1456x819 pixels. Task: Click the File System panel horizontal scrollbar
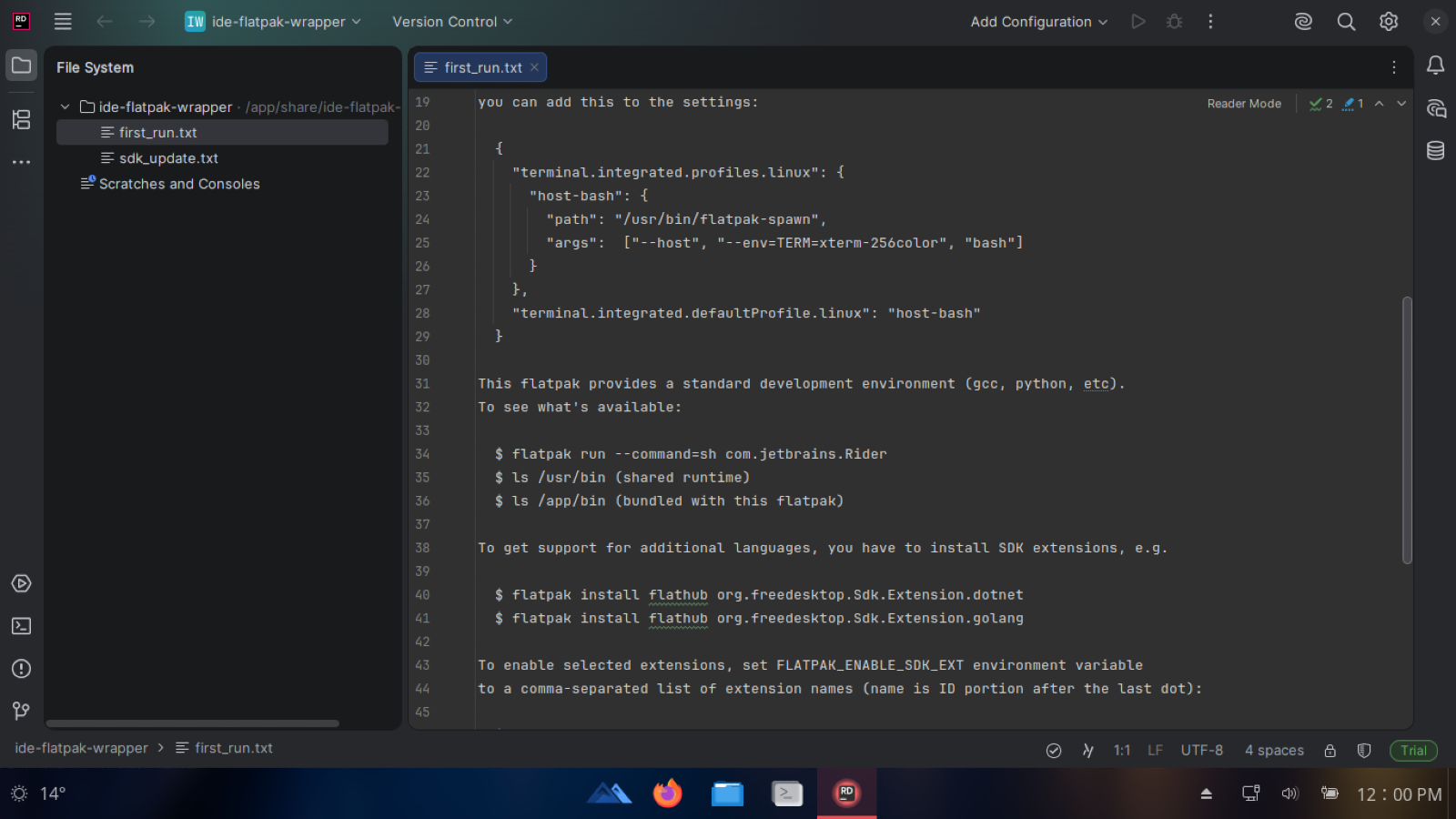click(x=193, y=723)
